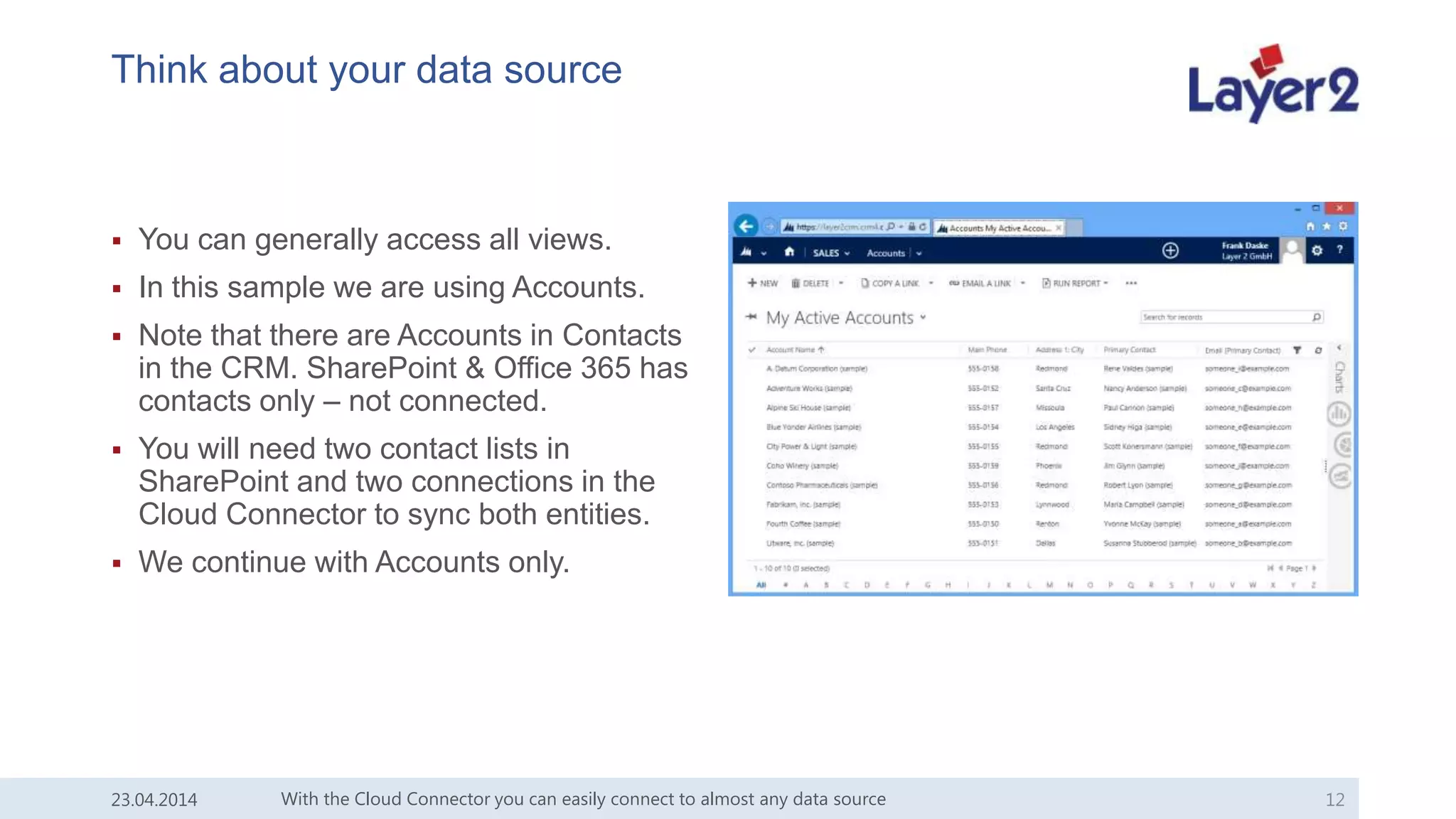
Task: Sort by Main Phone column header
Action: coord(987,350)
